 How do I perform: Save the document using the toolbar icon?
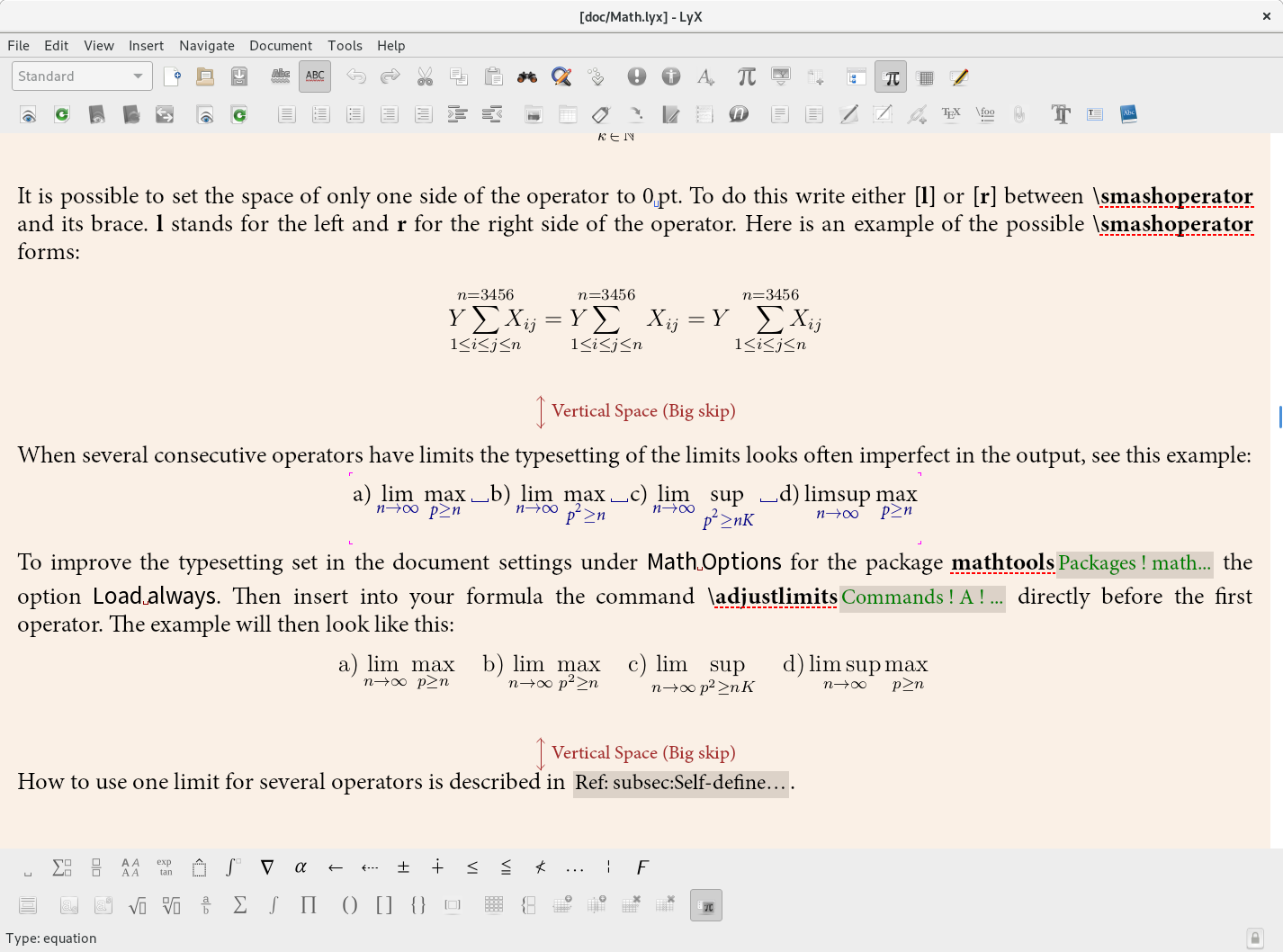point(239,77)
